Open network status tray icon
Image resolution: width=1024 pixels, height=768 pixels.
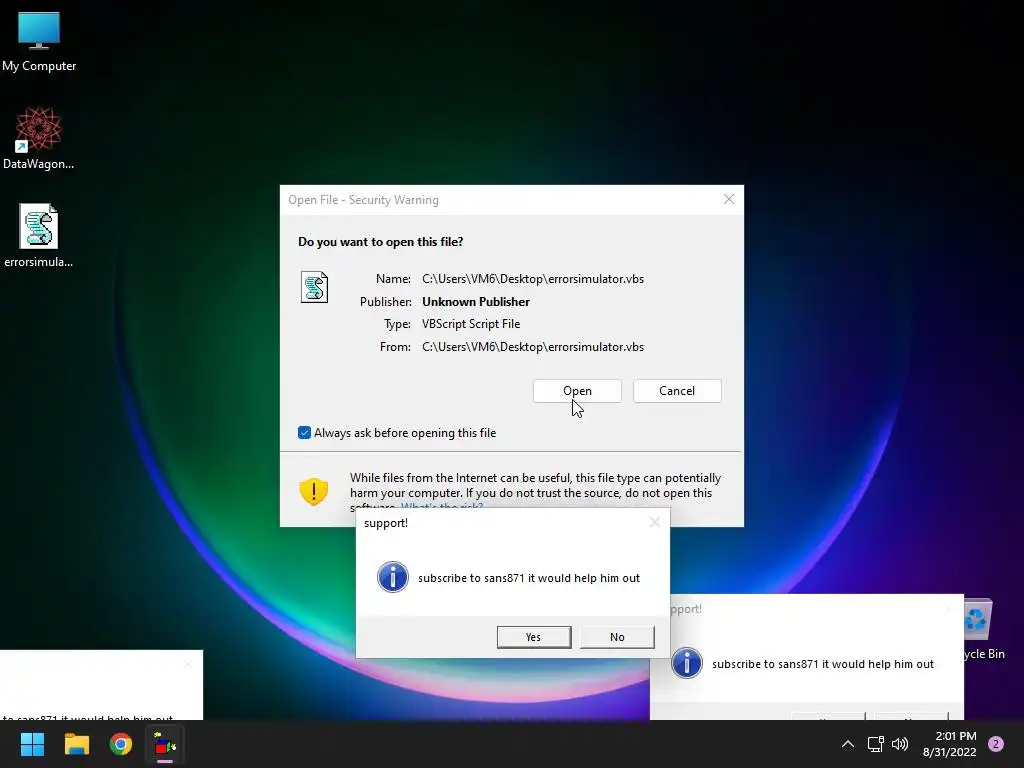tap(876, 744)
